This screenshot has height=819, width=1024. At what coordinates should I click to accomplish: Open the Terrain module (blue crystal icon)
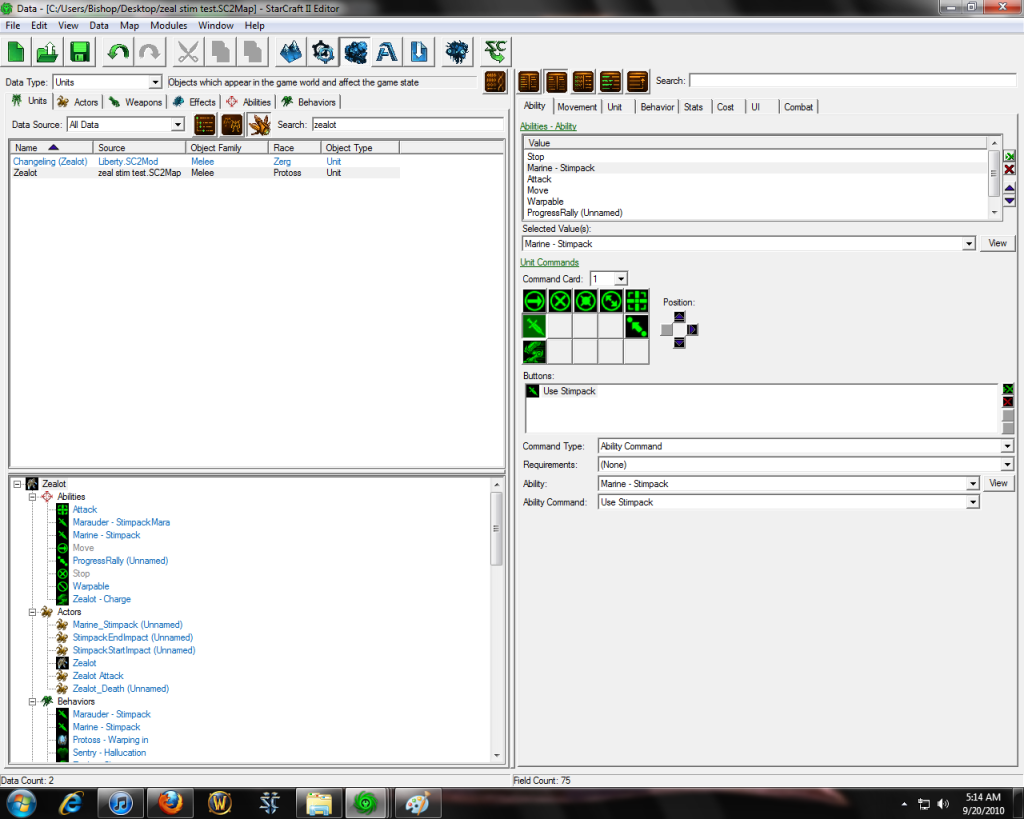click(x=291, y=52)
